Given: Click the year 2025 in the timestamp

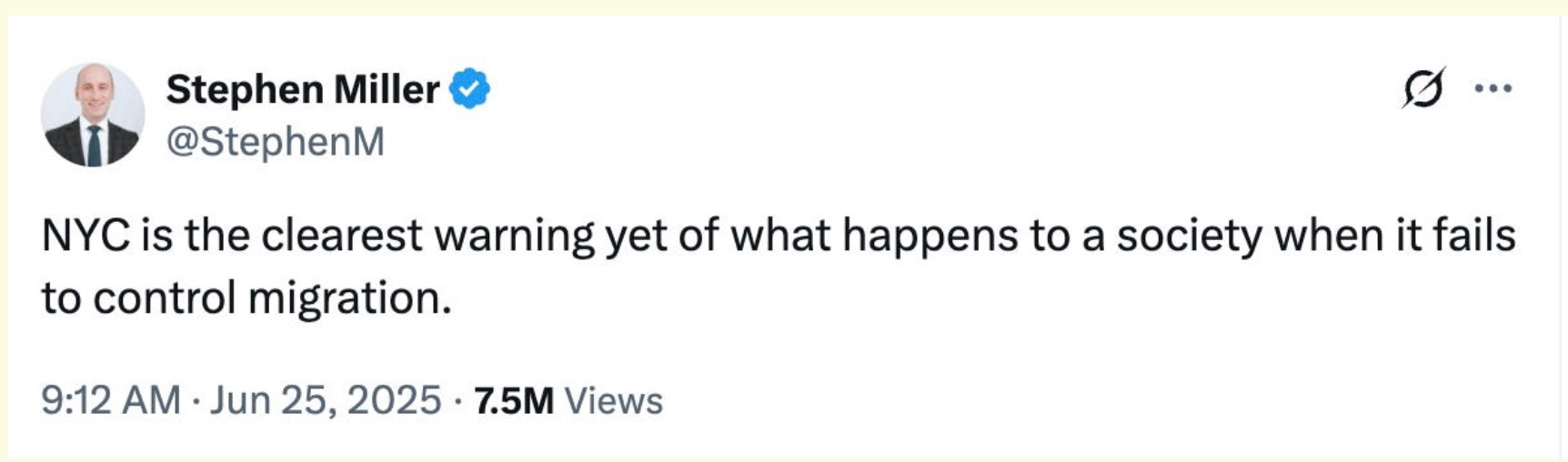Looking at the screenshot, I should 393,400.
